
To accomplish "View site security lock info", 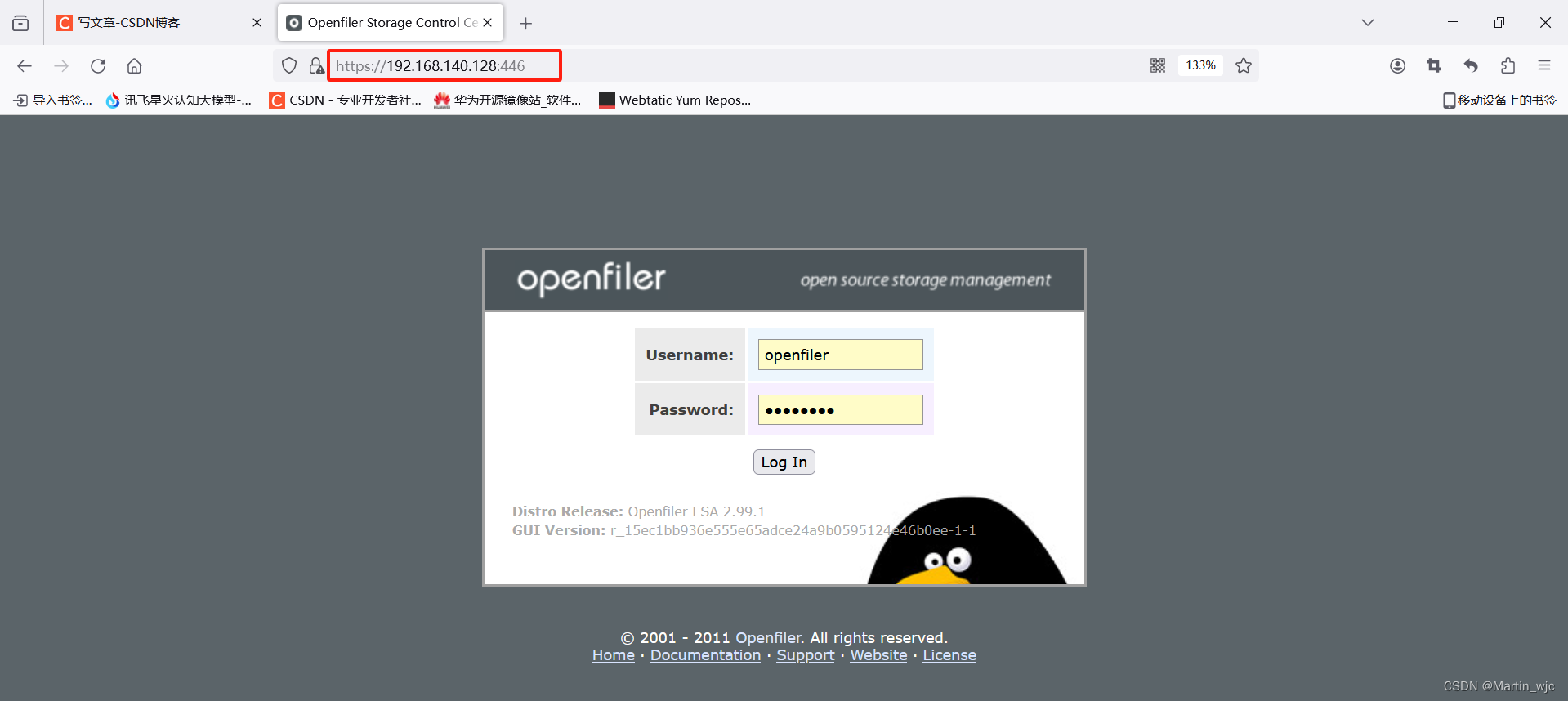I will [316, 65].
